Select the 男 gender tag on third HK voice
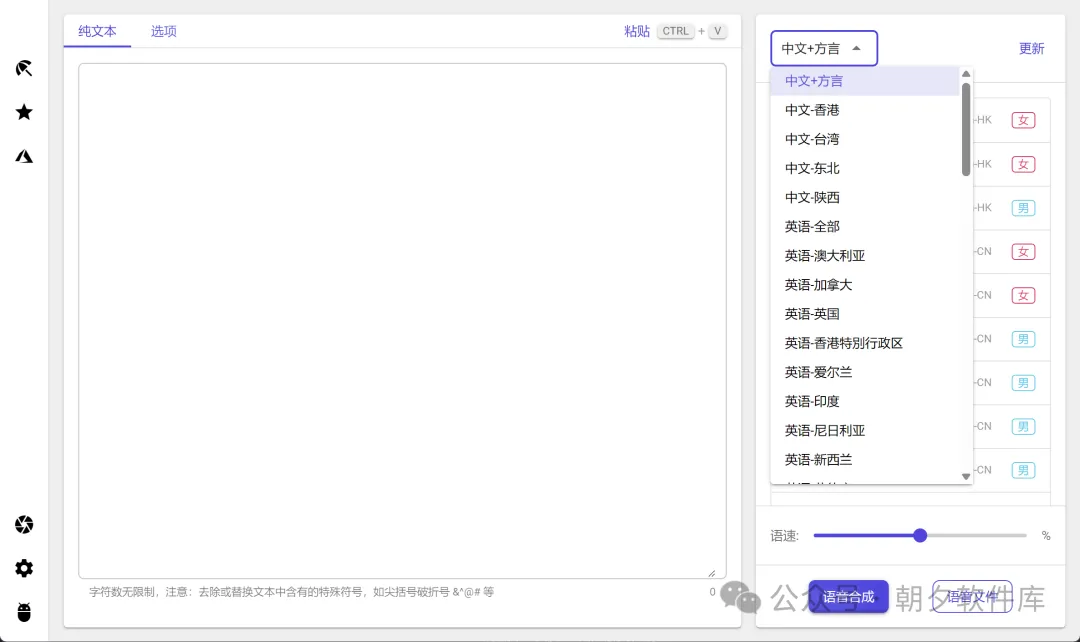Screen dimensions: 1080x642 tap(1023, 207)
